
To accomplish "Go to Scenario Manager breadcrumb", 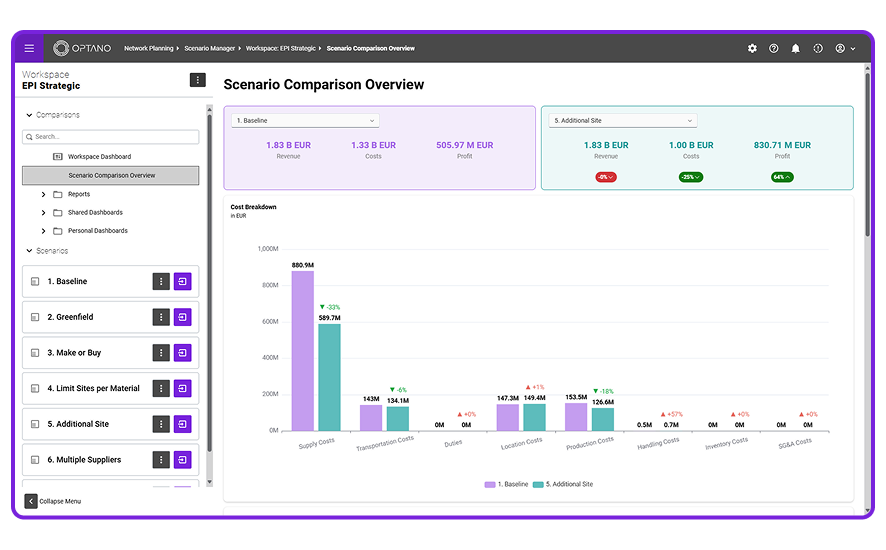I will [210, 49].
